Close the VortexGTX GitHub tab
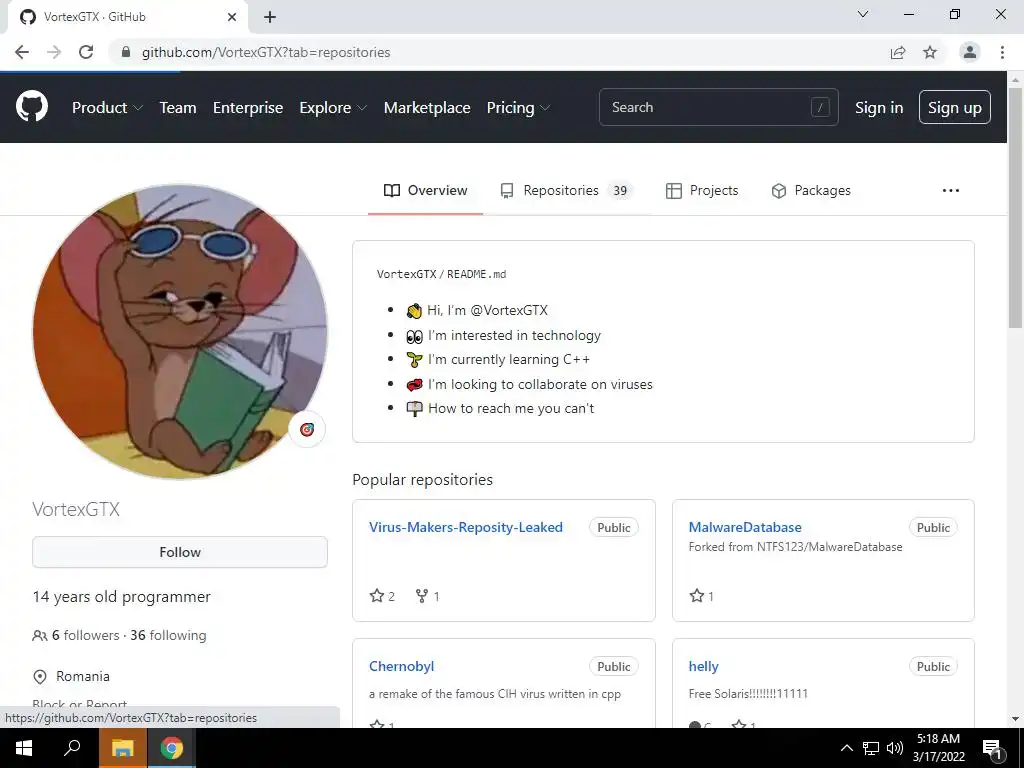The image size is (1024, 768). point(232,17)
